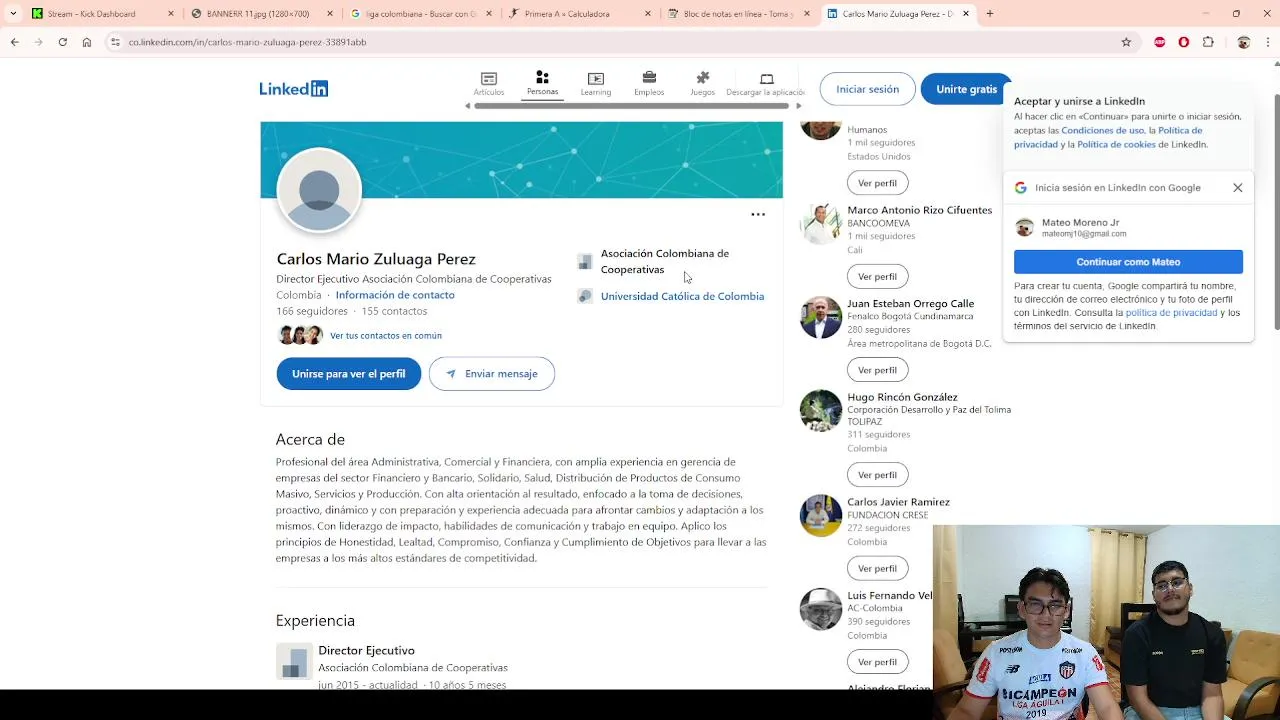Click Unirte gratis button
1280x720 pixels.
tap(966, 89)
